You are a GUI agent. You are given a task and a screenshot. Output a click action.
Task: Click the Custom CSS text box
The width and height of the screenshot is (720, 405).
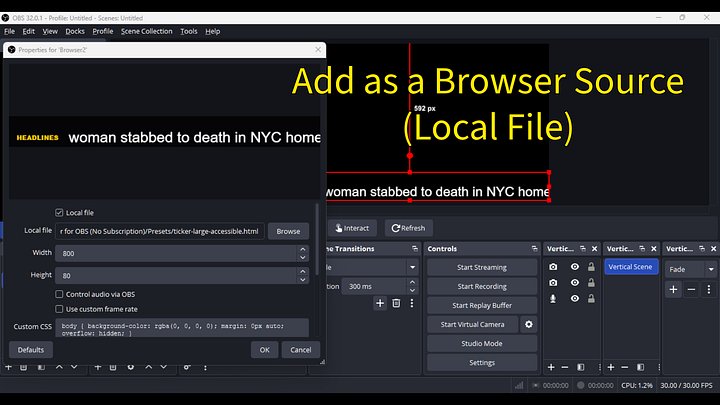click(x=182, y=328)
